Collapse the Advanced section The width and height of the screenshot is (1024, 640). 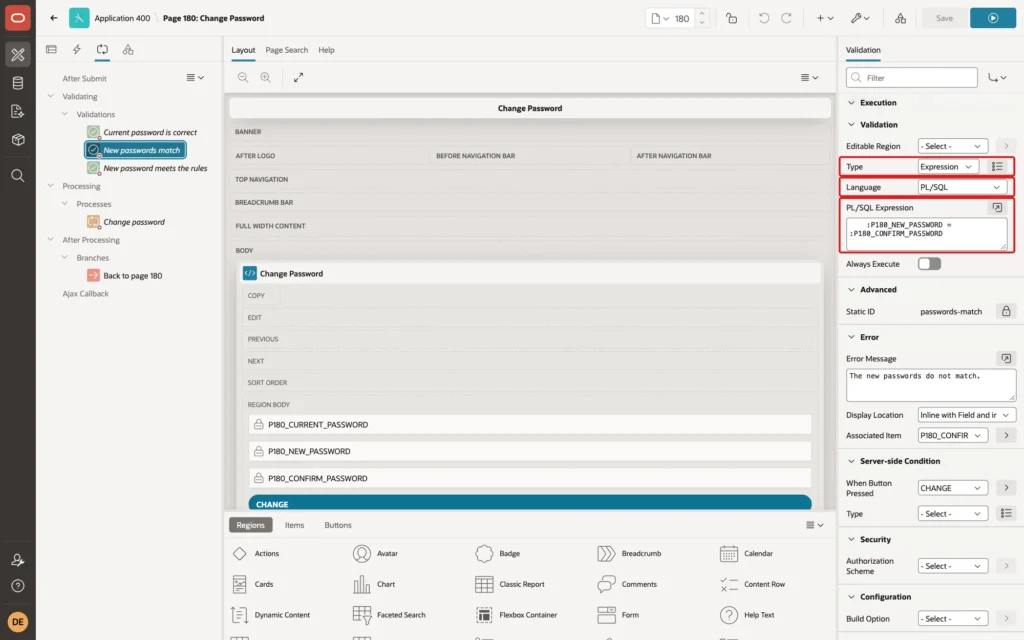[x=851, y=289]
